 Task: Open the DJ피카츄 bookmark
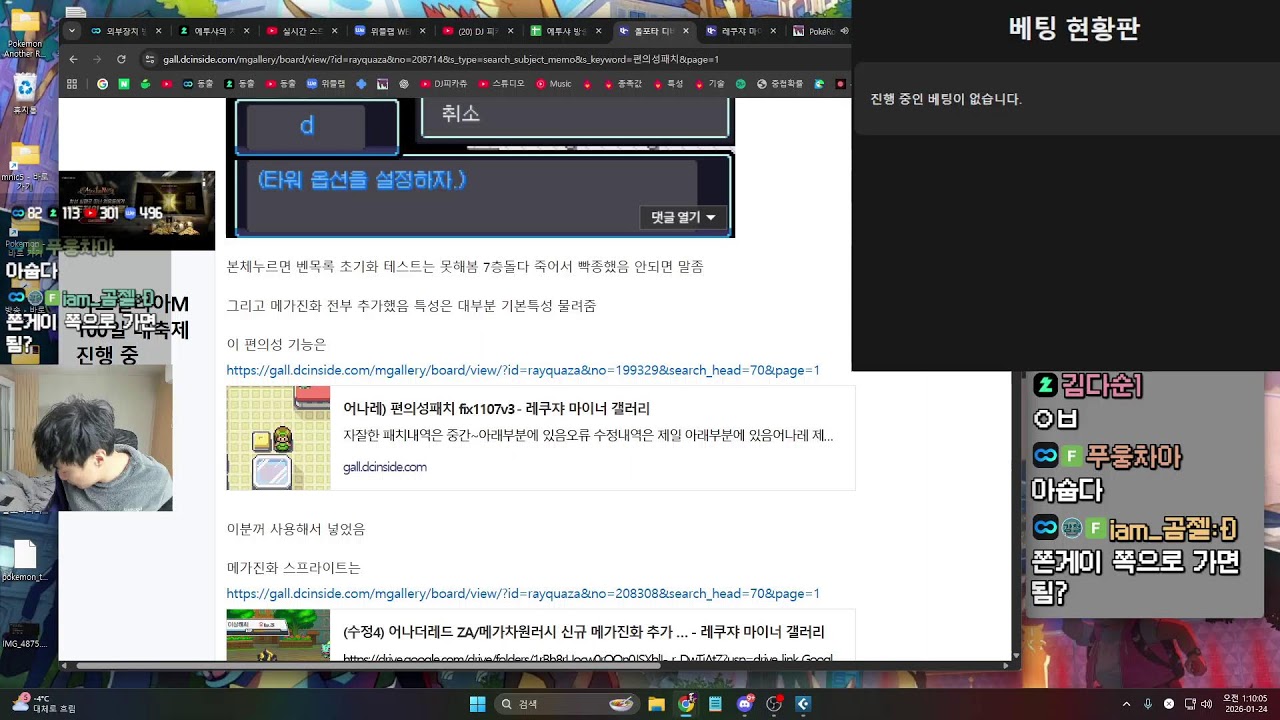(x=444, y=84)
